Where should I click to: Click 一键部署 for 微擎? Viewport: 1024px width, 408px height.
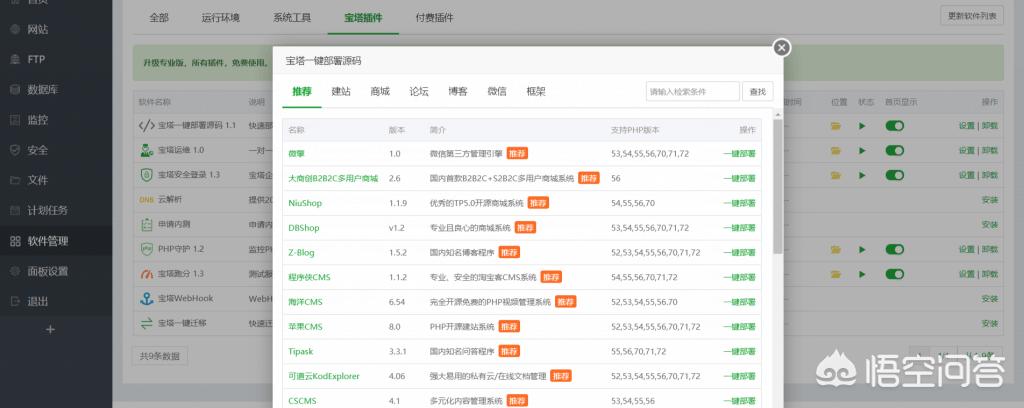[x=739, y=154]
